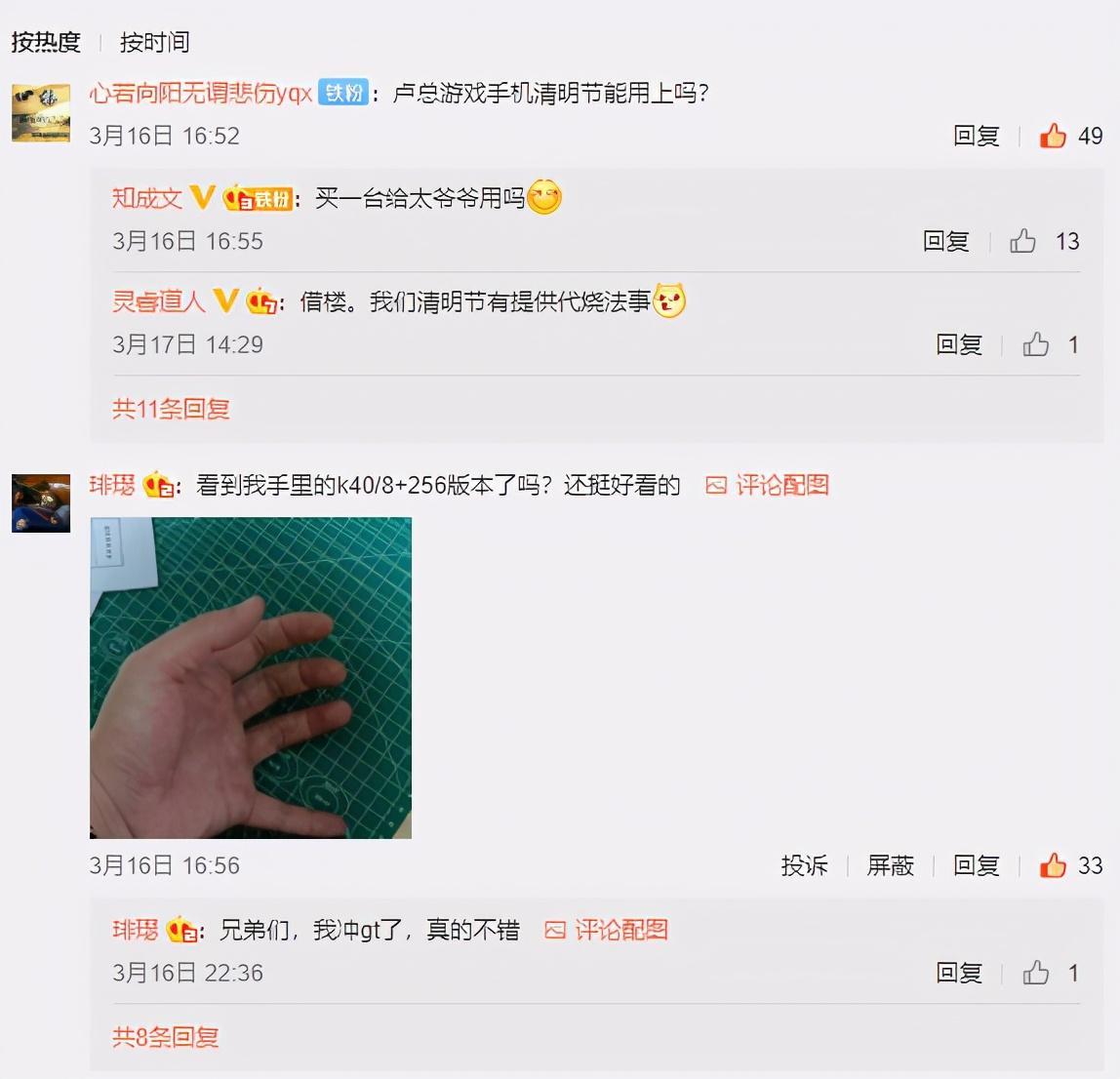1120x1079 pixels.
Task: Click 投诉 on the k40 comment
Action: pos(804,864)
